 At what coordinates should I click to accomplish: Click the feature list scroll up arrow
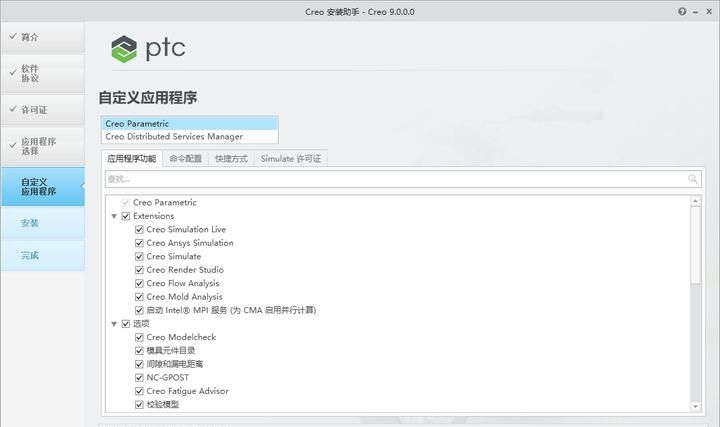tap(695, 201)
